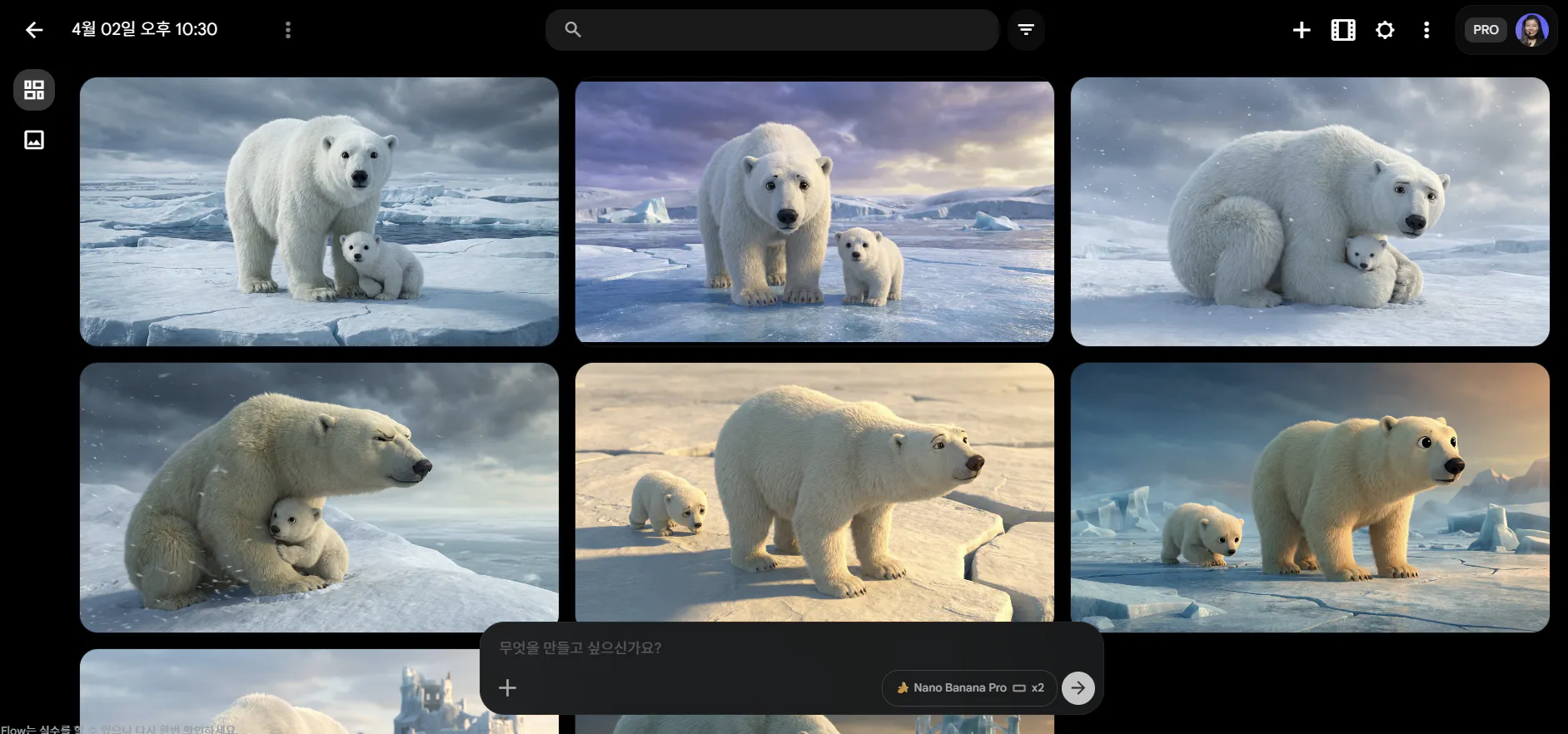The width and height of the screenshot is (1568, 734).
Task: Go back with the left arrow
Action: pyautogui.click(x=34, y=30)
